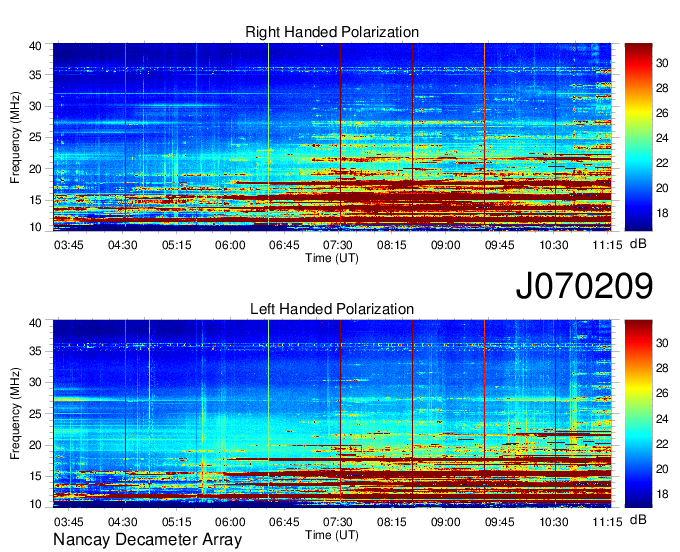Click the "25" frequency tick of Right Handed plot
The image size is (680, 552).
35,137
